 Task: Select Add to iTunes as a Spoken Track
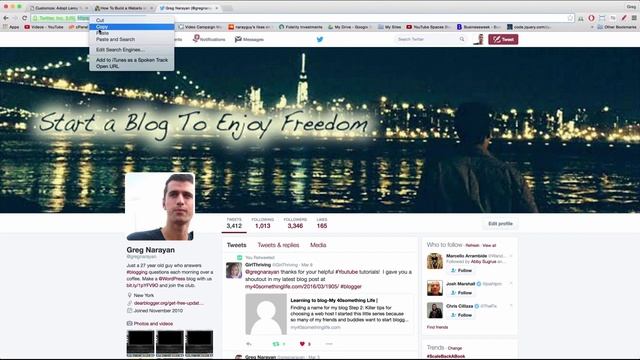(x=131, y=60)
